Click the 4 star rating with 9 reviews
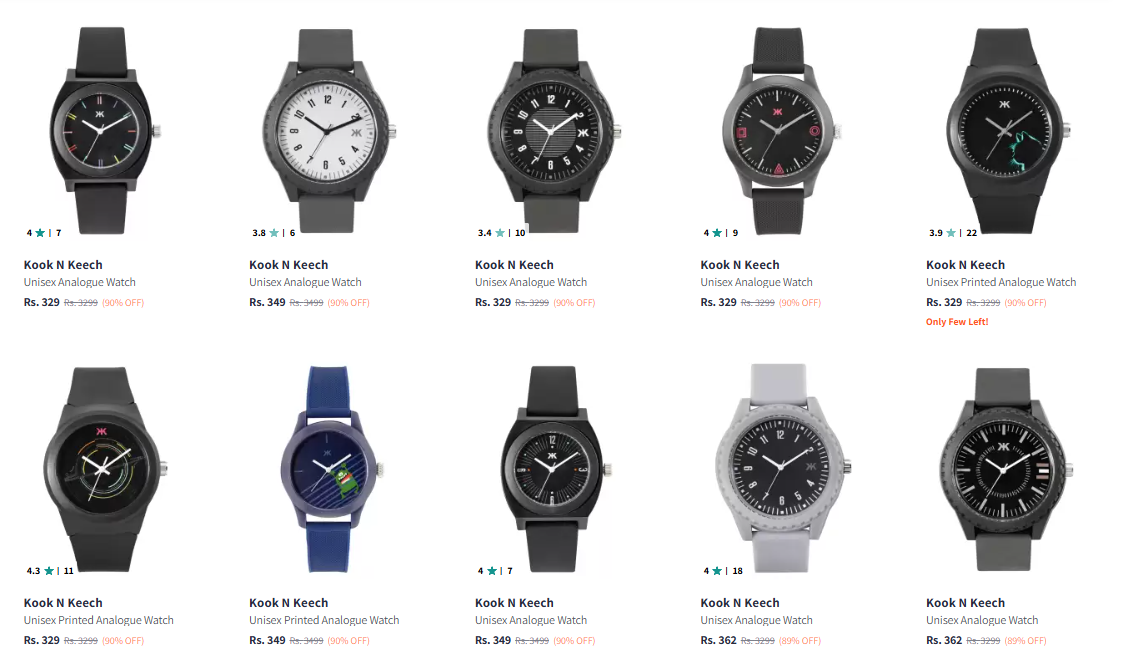1133x660 pixels. click(720, 233)
